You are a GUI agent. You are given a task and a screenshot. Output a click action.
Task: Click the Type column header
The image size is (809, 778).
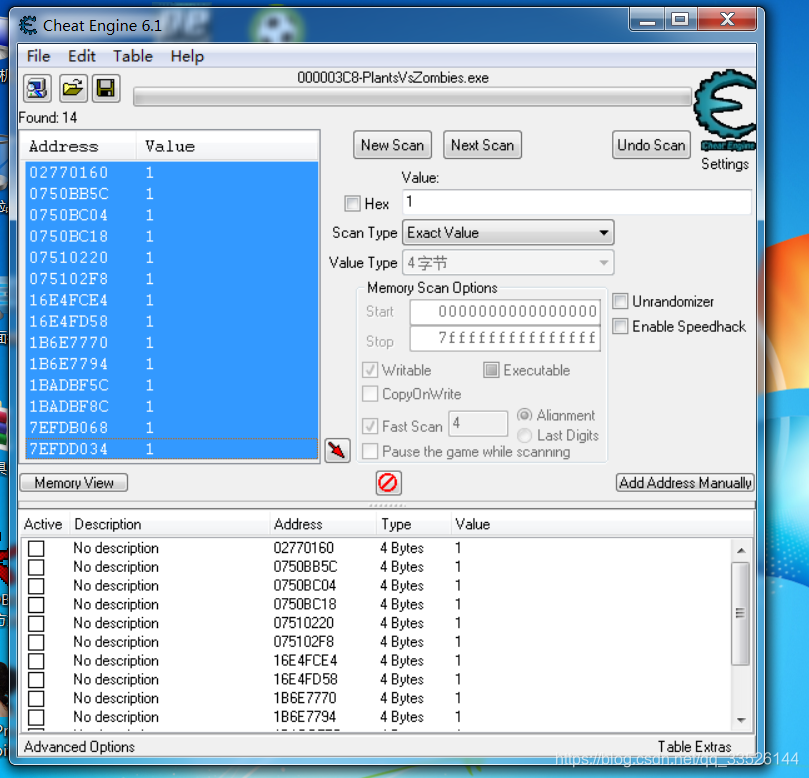tap(414, 524)
